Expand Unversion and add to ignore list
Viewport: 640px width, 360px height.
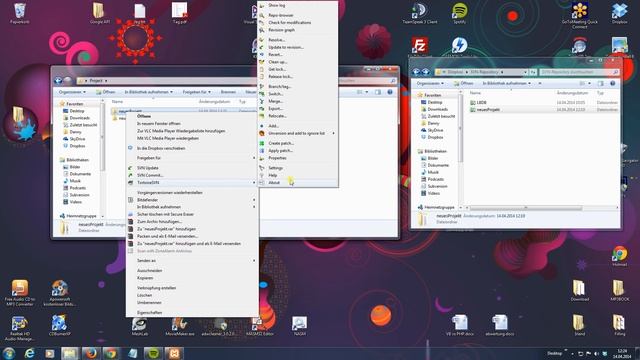tap(298, 133)
